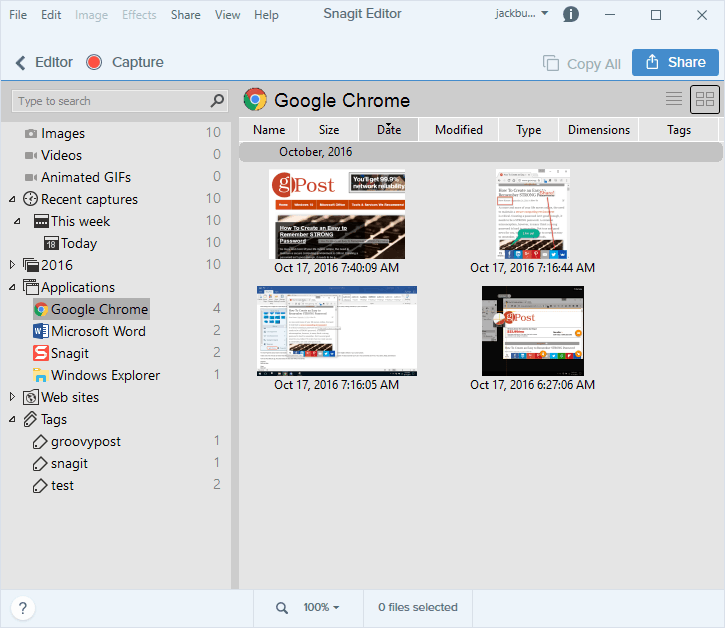
Task: Collapse the Tags tree node
Action: point(12,419)
